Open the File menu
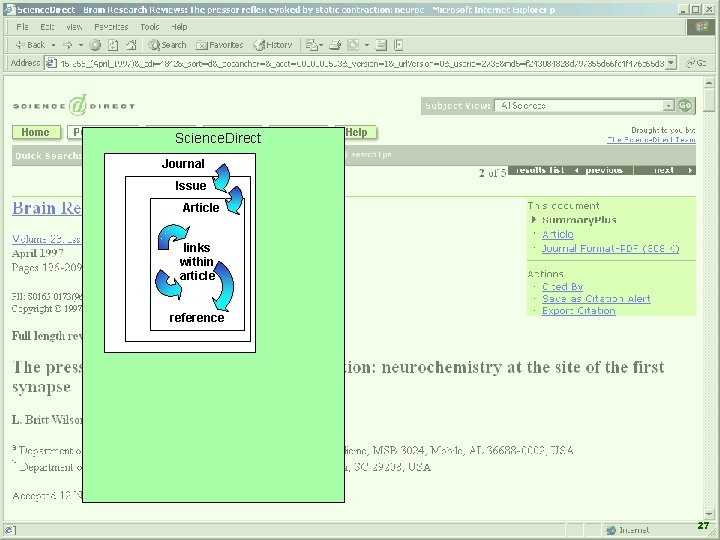Screen dimensions: 720x540 22,27
